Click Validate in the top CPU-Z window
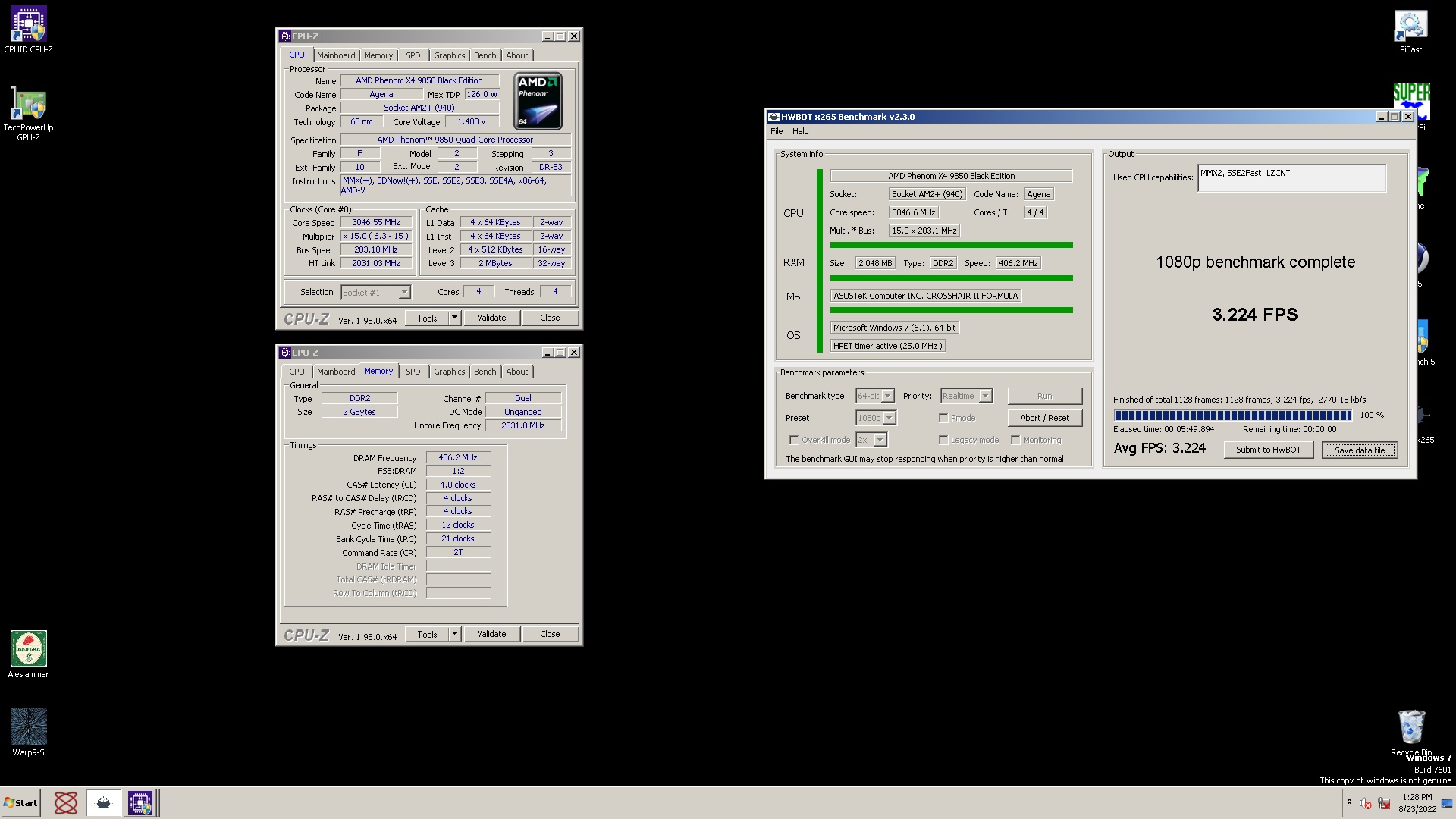Screen dimensions: 1456x819 coord(491,318)
